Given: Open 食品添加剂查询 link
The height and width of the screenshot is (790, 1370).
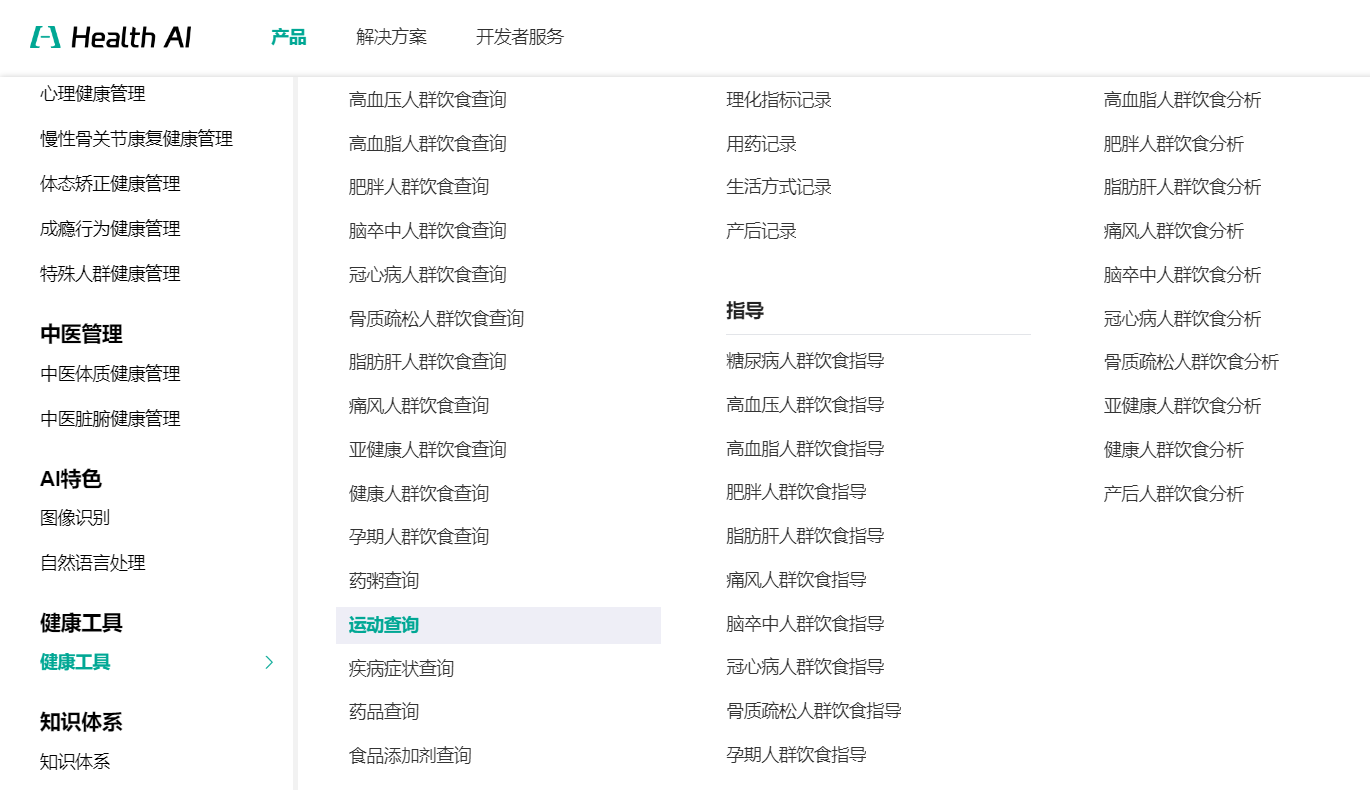Looking at the screenshot, I should (x=410, y=756).
